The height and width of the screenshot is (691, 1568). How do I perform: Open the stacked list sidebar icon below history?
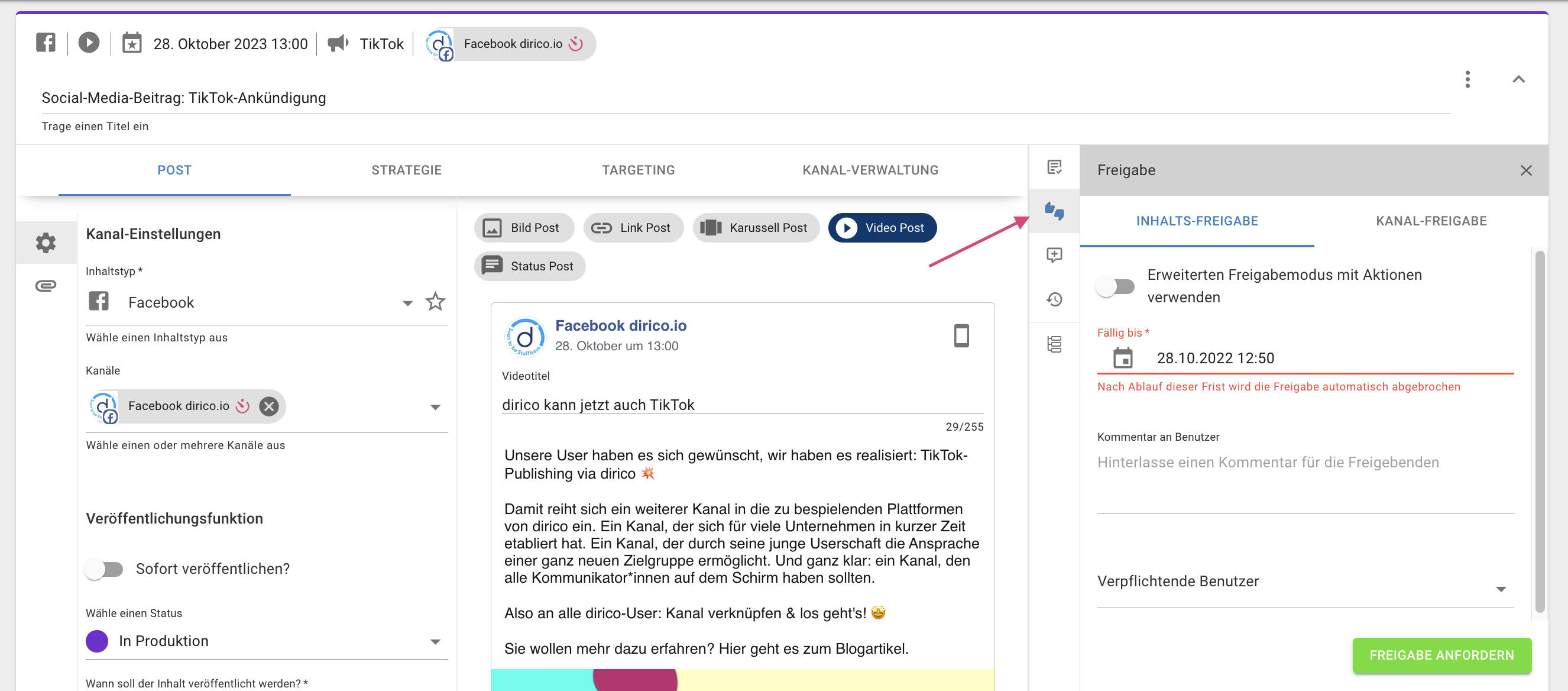click(x=1054, y=344)
